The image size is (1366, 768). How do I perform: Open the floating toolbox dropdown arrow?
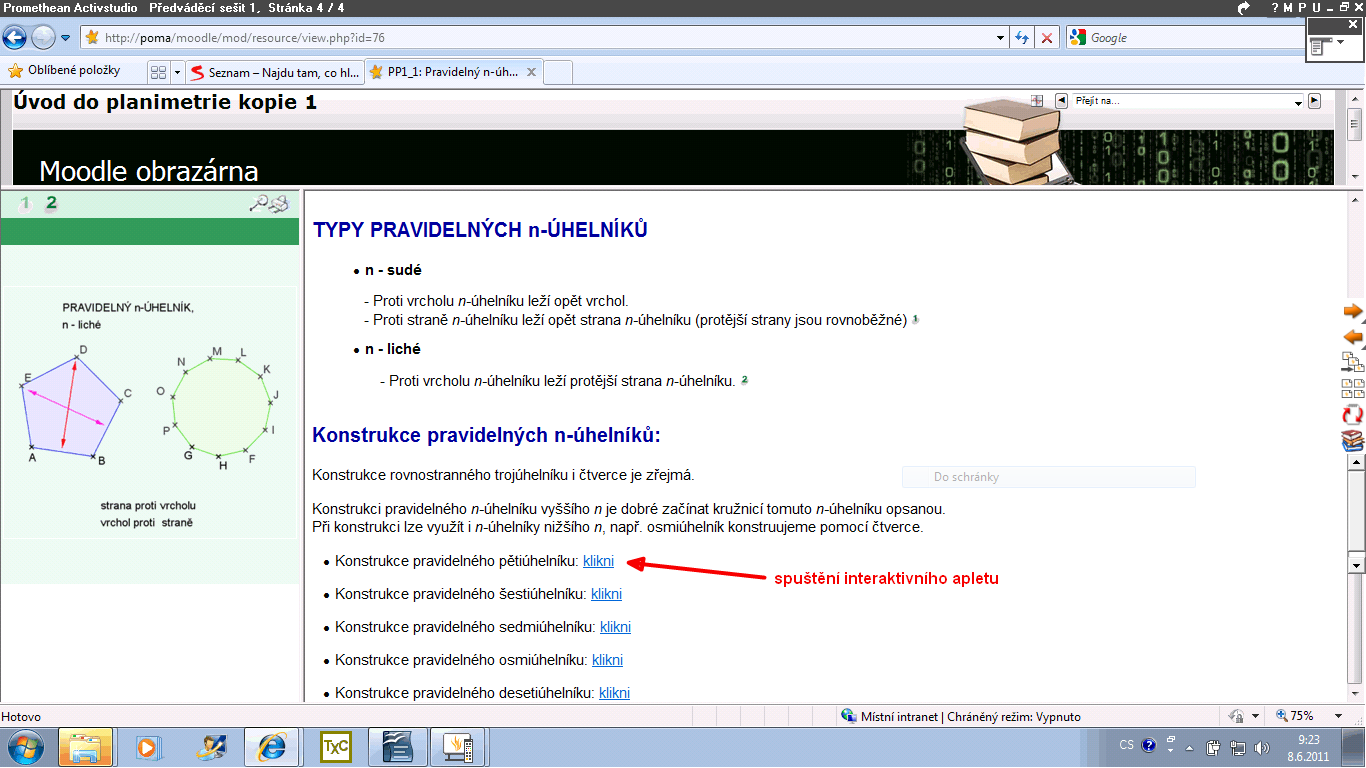point(1341,42)
